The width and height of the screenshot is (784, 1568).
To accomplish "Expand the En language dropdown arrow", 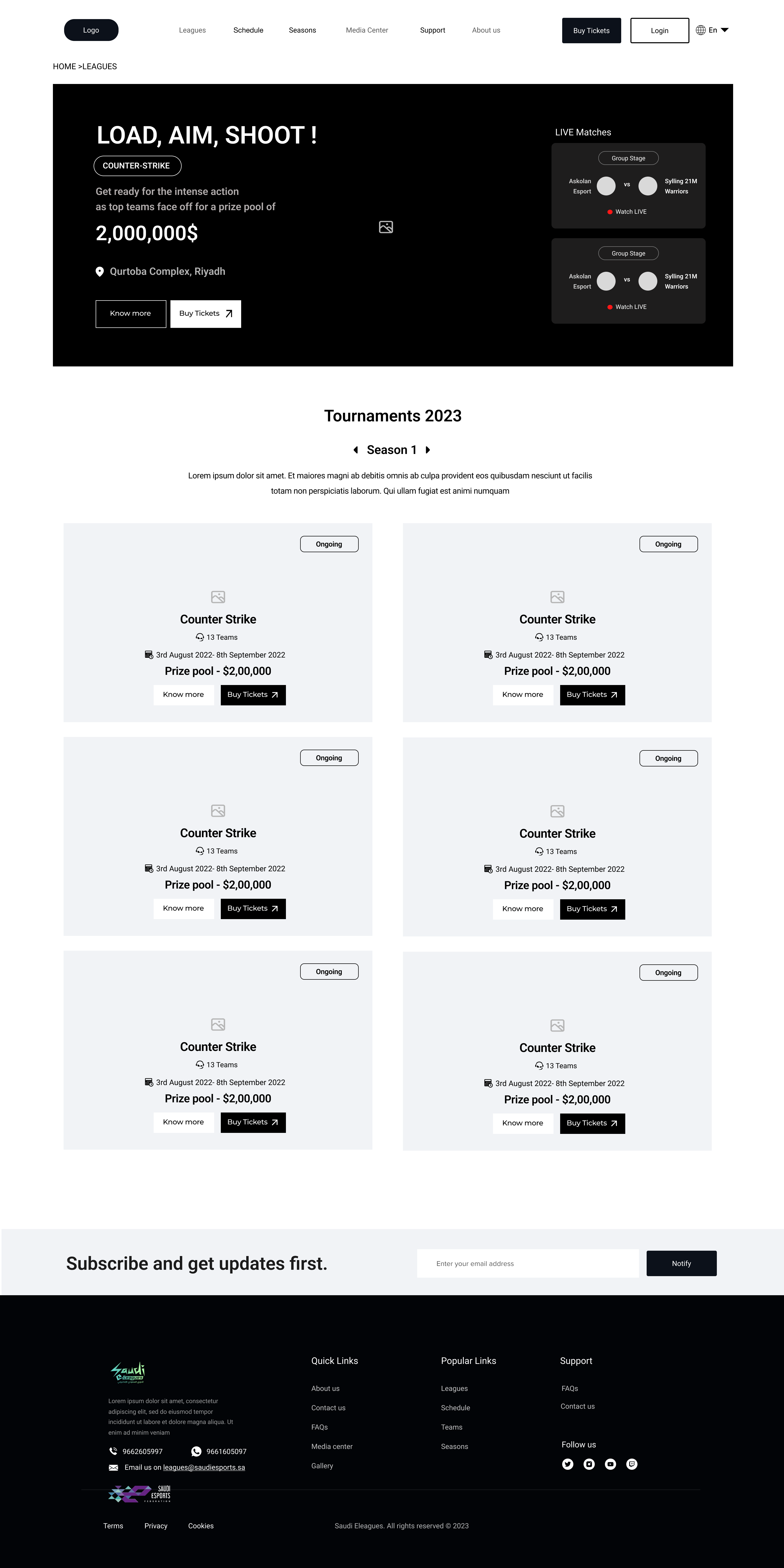I will (724, 30).
